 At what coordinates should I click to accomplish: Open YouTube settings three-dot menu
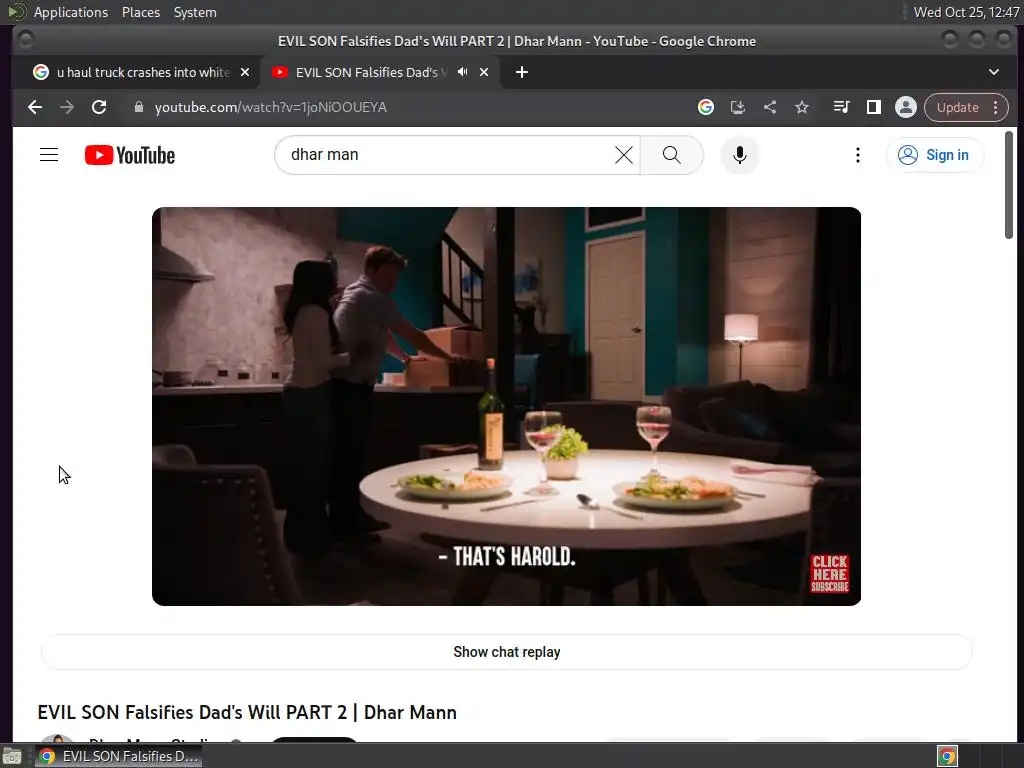coord(857,155)
